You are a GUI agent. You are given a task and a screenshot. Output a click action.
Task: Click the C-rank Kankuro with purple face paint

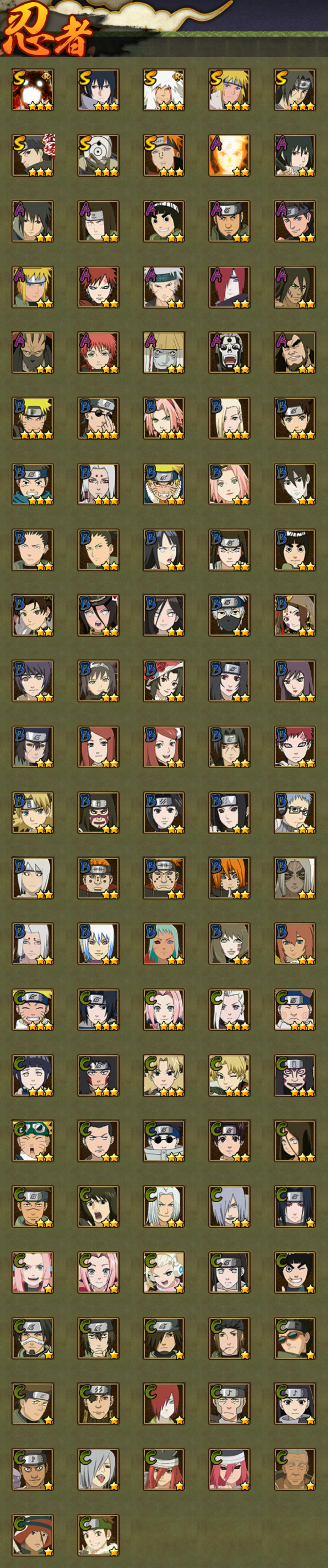click(x=295, y=1075)
